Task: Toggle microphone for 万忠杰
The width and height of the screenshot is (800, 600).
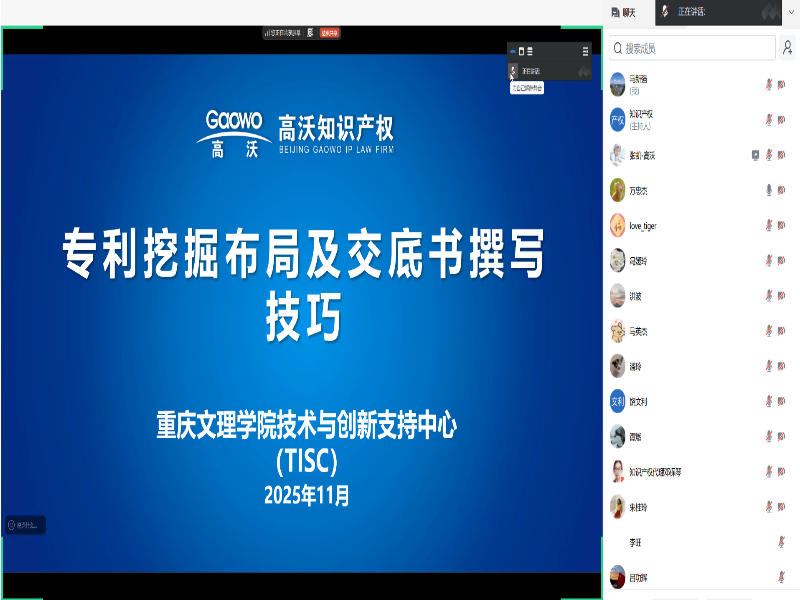Action: pos(768,190)
